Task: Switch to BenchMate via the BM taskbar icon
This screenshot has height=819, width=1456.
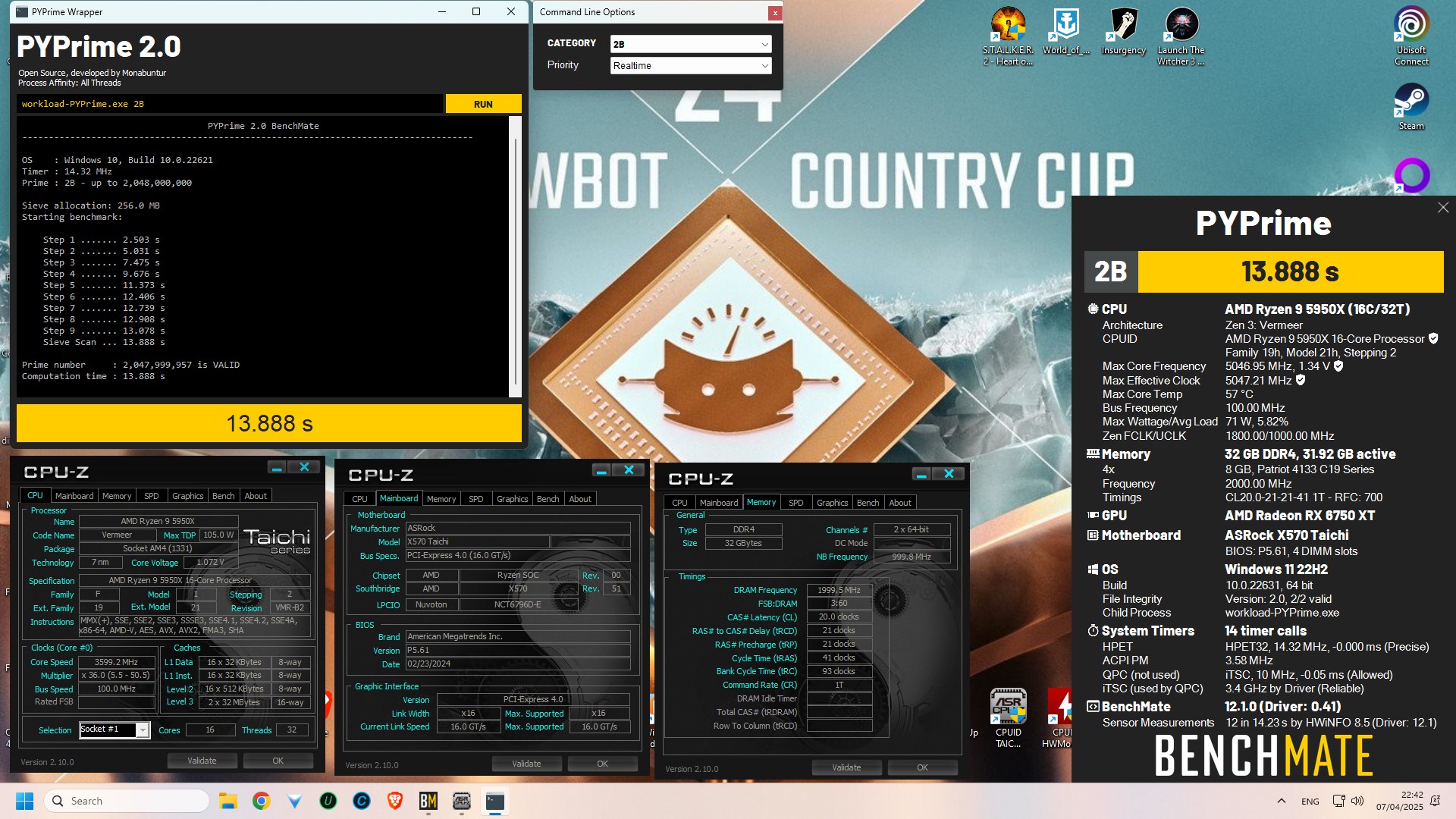Action: tap(428, 801)
